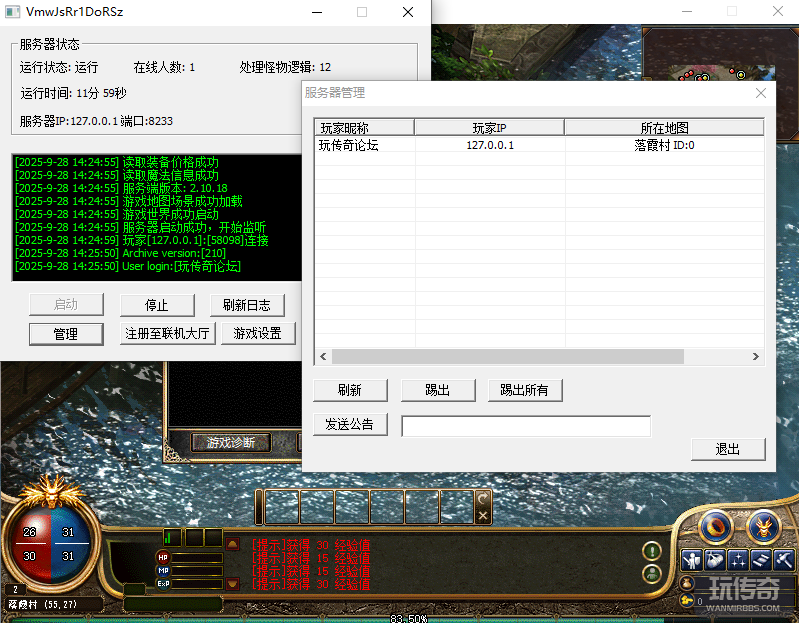
Task: Click the 踢出 button
Action: tap(438, 390)
